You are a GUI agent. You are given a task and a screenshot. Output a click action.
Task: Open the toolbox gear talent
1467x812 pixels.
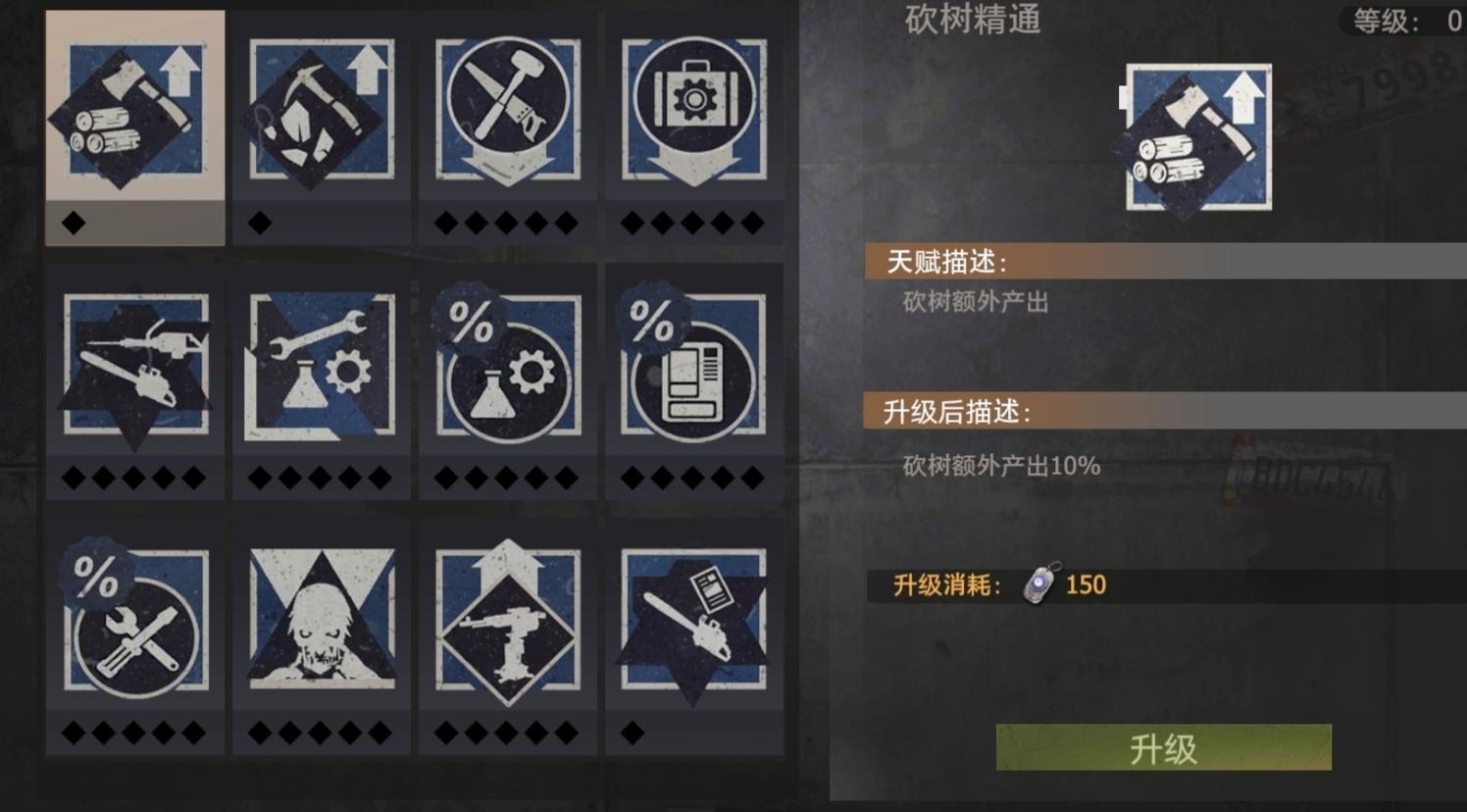pos(694,127)
